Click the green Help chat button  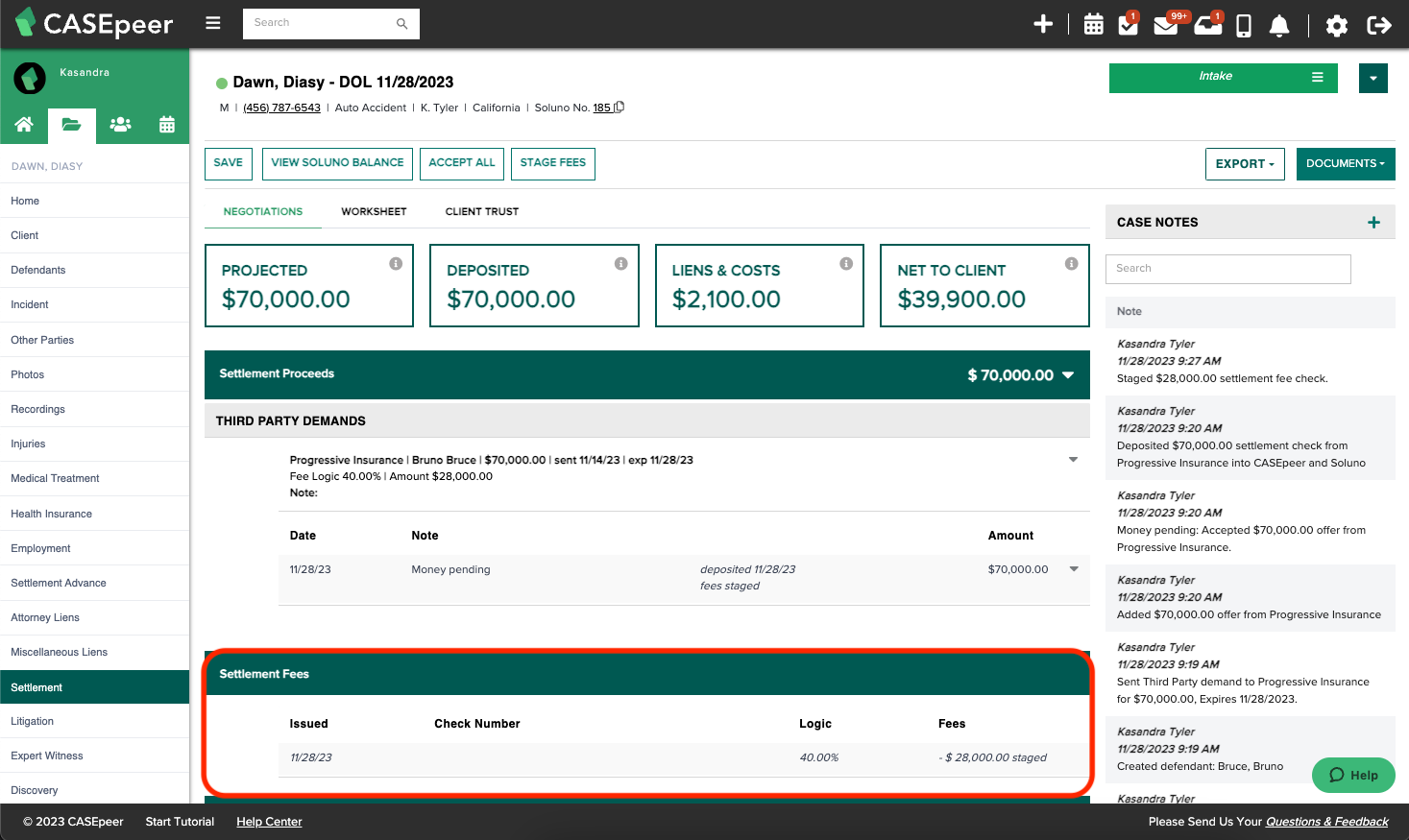[x=1353, y=776]
